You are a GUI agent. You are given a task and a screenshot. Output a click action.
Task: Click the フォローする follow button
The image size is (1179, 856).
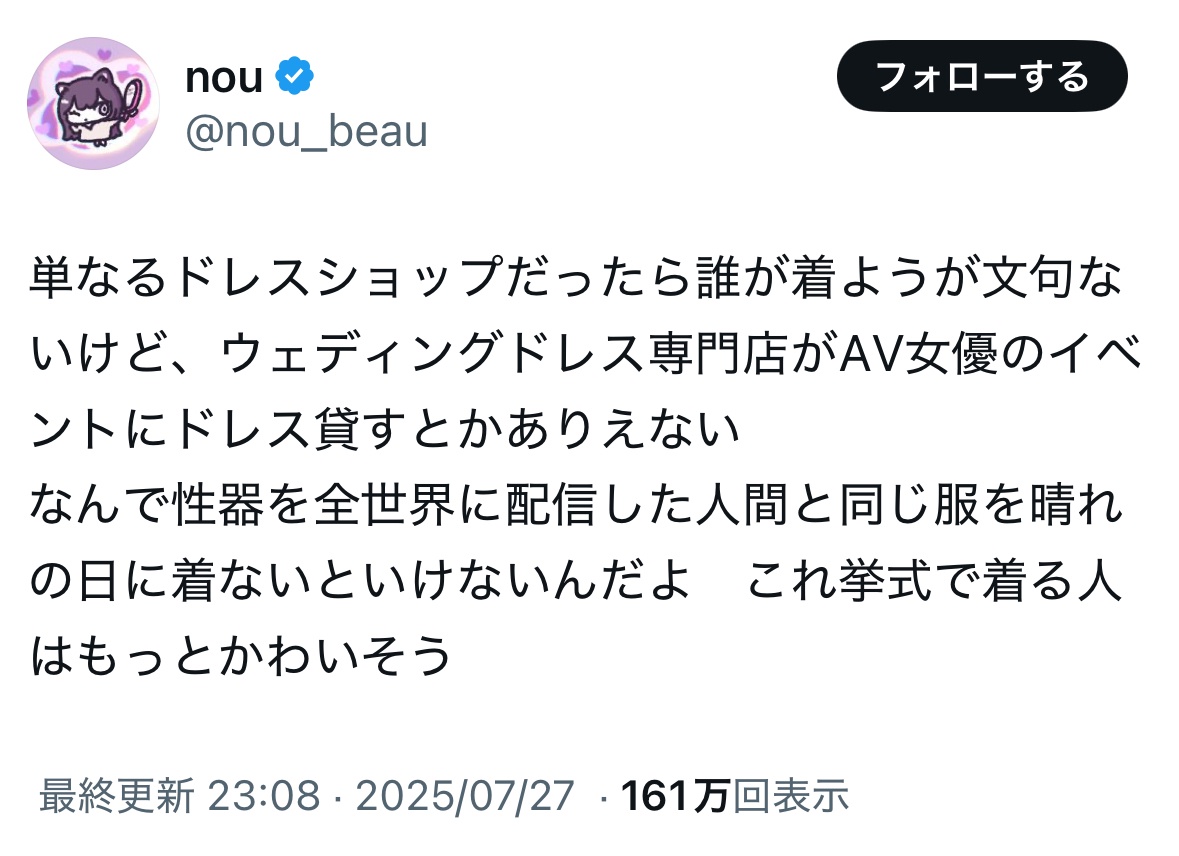[982, 76]
